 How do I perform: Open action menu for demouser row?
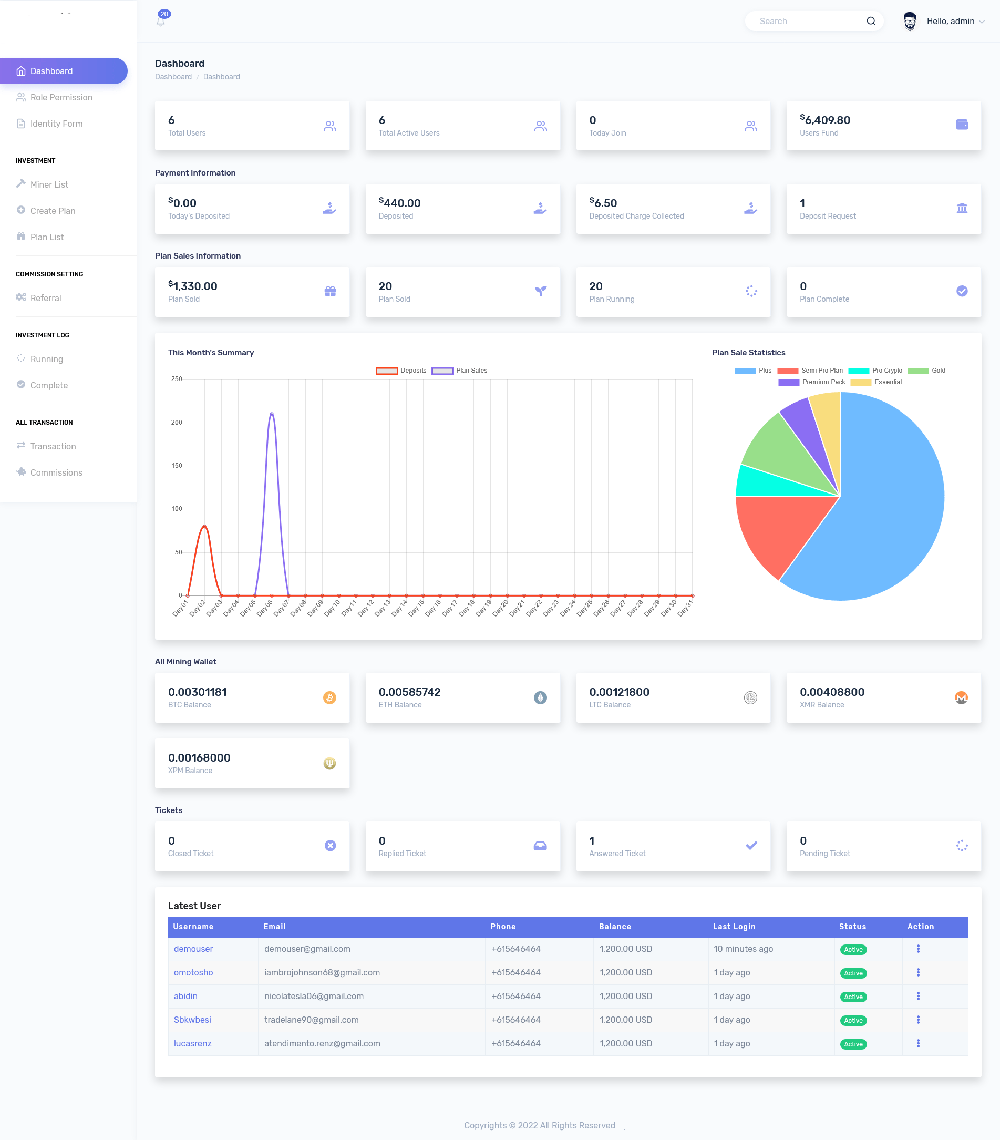pos(918,949)
